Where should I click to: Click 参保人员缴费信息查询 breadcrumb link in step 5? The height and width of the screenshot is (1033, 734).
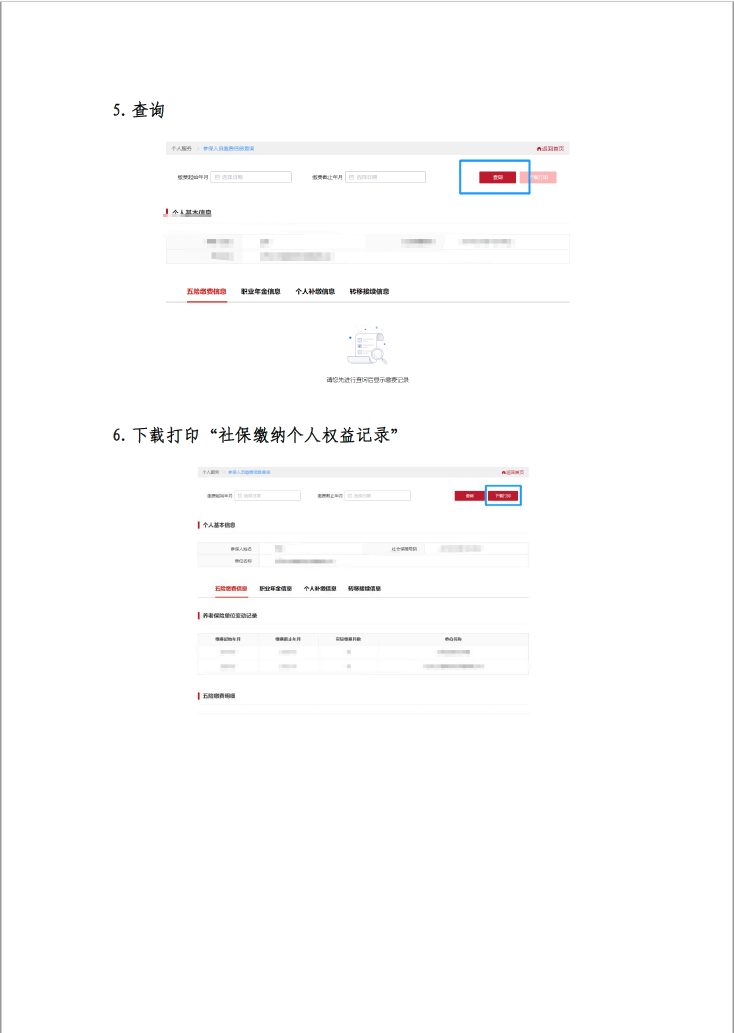click(228, 148)
